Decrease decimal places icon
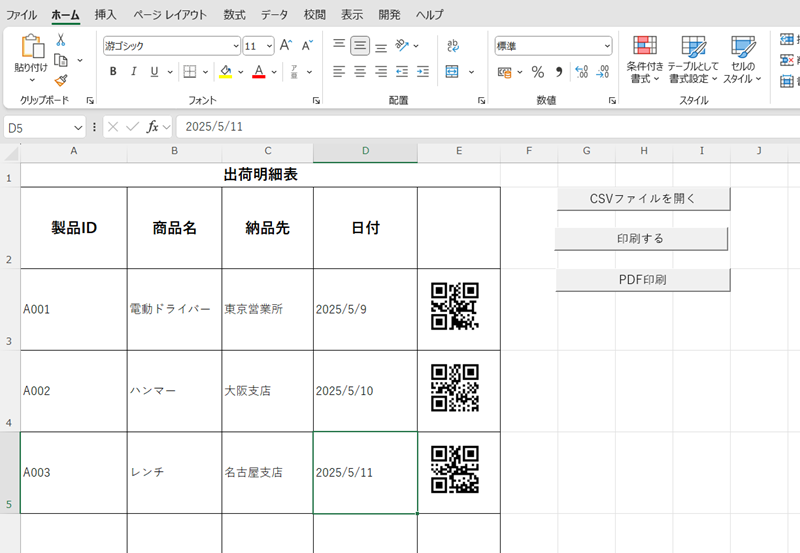The image size is (800, 553). [603, 72]
